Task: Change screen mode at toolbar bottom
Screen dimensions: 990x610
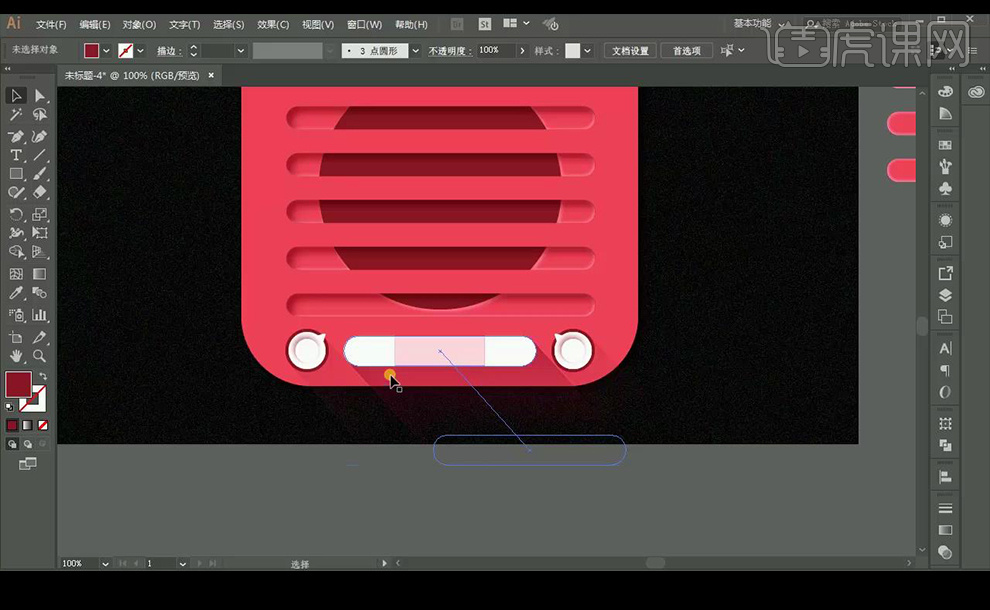Action: coord(27,464)
